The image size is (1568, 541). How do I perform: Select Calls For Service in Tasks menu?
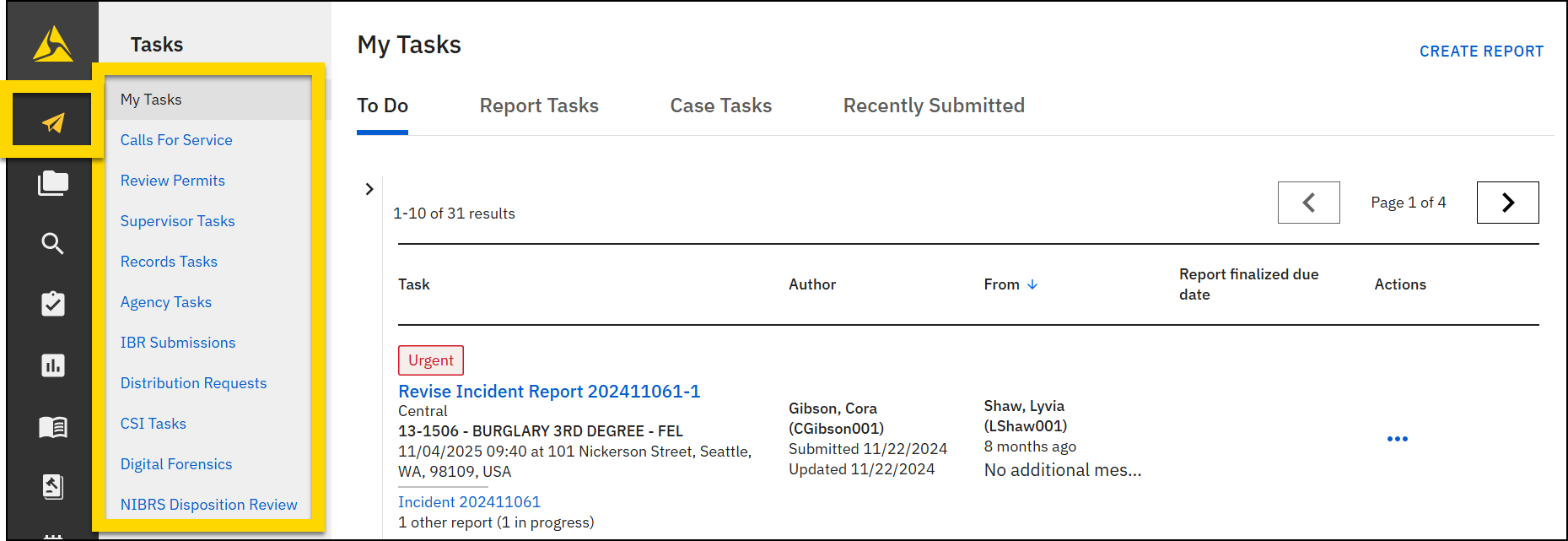[176, 140]
